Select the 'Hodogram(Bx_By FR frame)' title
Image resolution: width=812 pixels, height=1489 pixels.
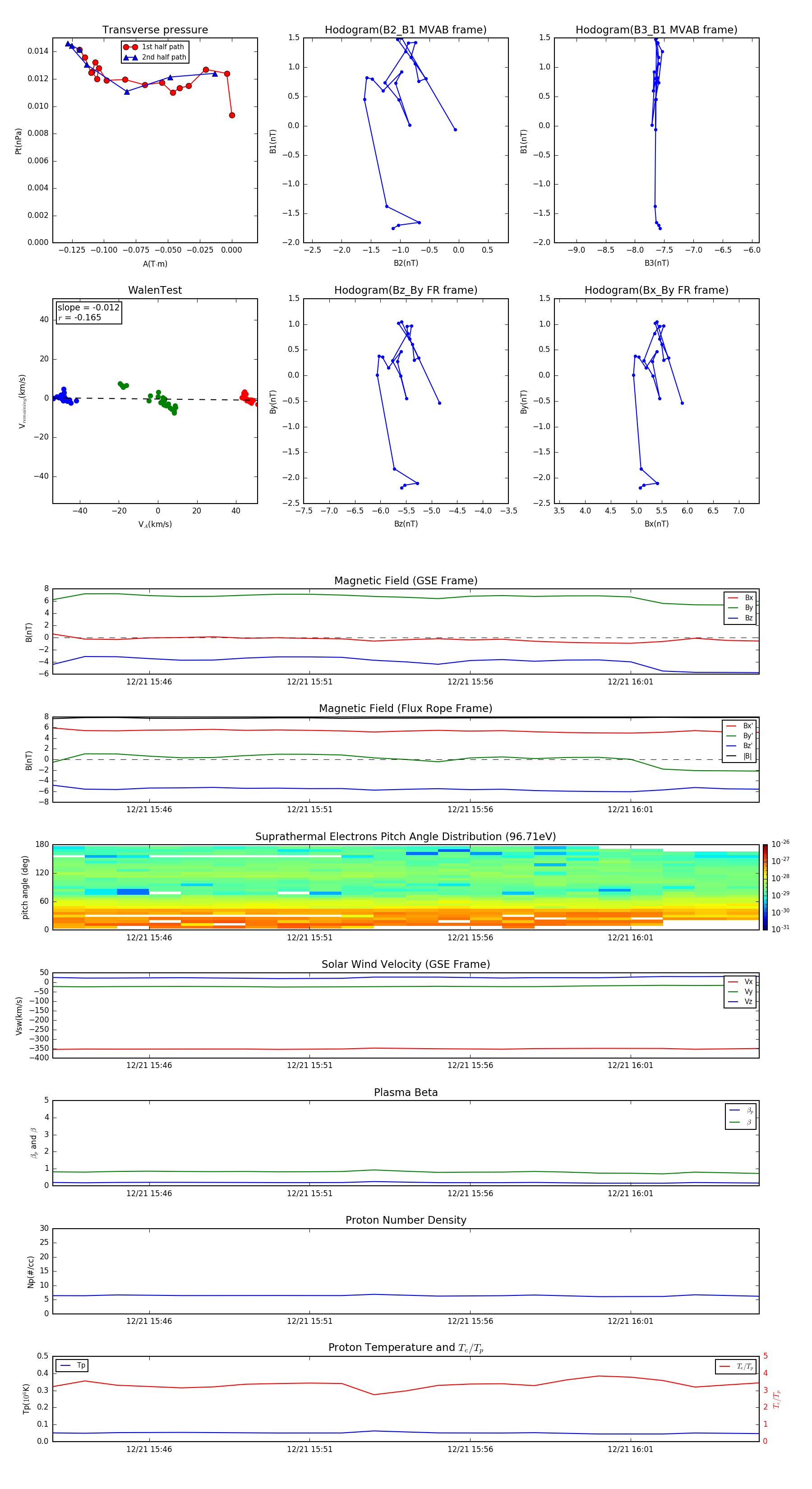[656, 290]
